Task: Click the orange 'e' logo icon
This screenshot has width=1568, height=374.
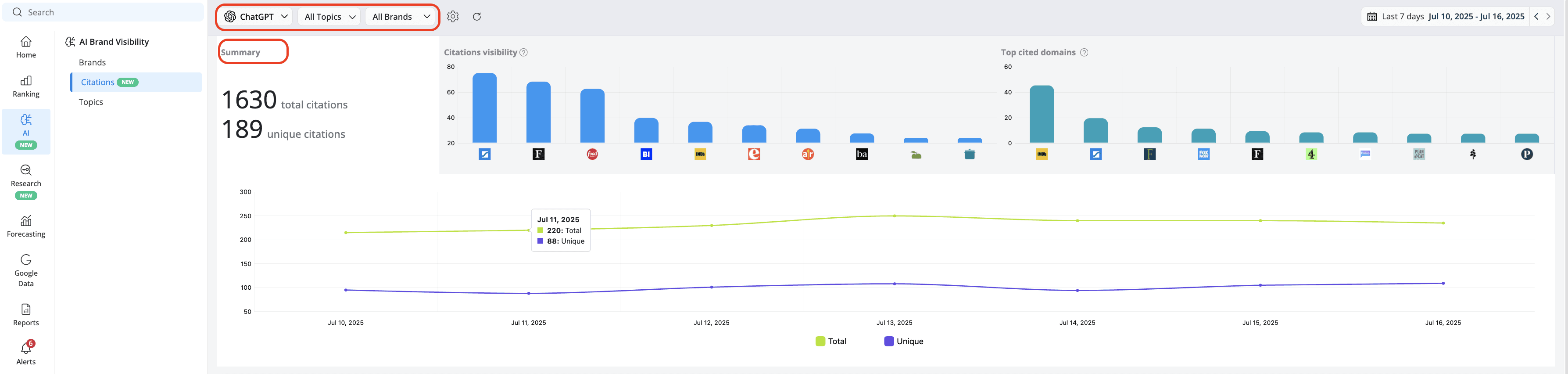Action: [754, 154]
